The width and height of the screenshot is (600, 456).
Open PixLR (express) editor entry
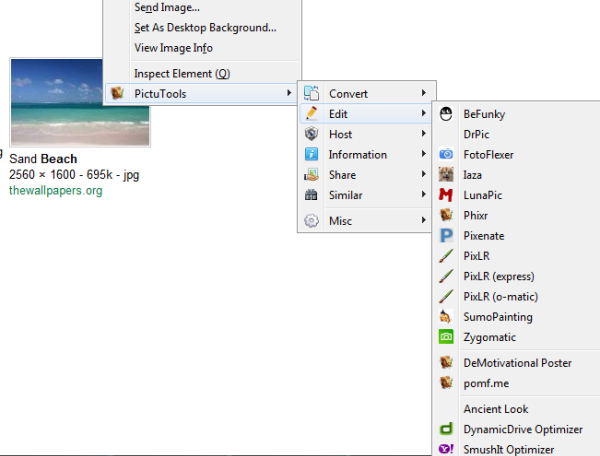[499, 276]
